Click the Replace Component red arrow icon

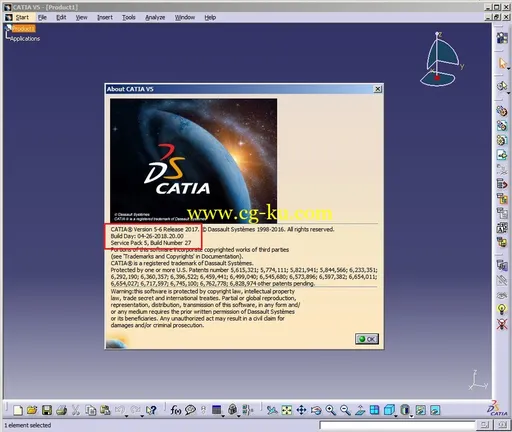pyautogui.click(x=502, y=184)
